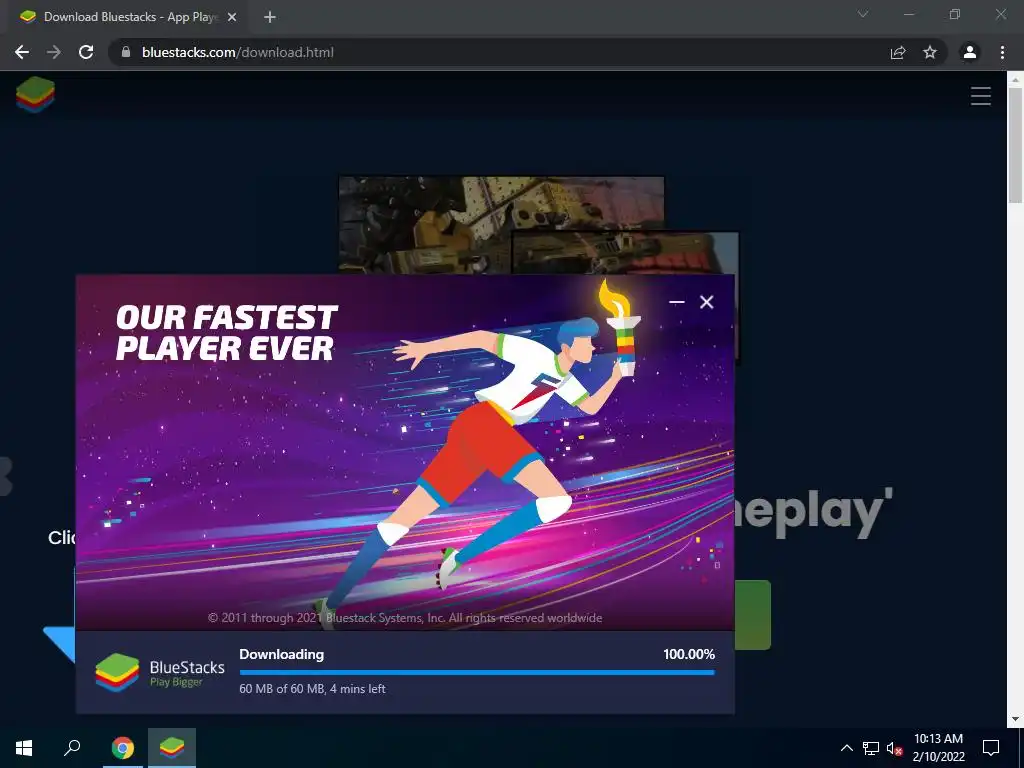
Task: Open the Chrome profile menu
Action: 970,52
